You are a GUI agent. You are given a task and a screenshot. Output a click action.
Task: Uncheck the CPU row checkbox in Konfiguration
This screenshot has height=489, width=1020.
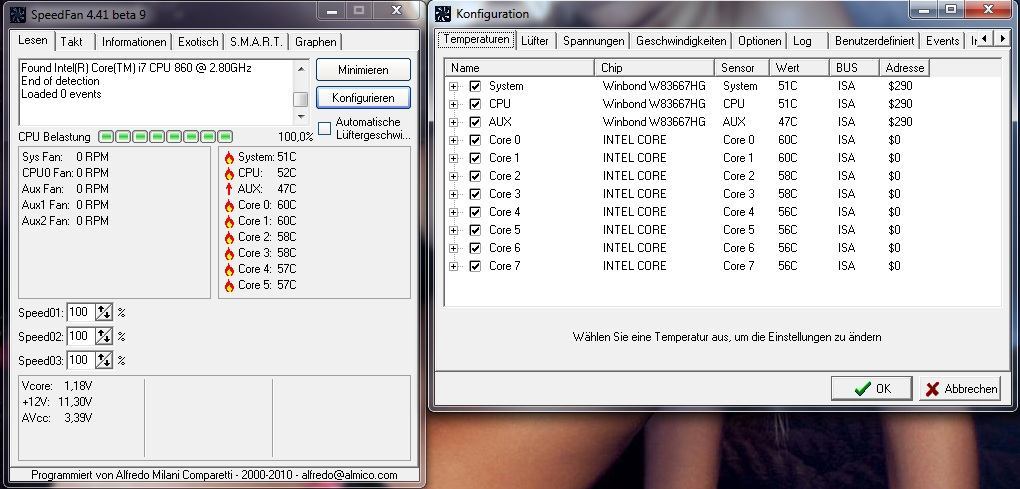[x=475, y=104]
